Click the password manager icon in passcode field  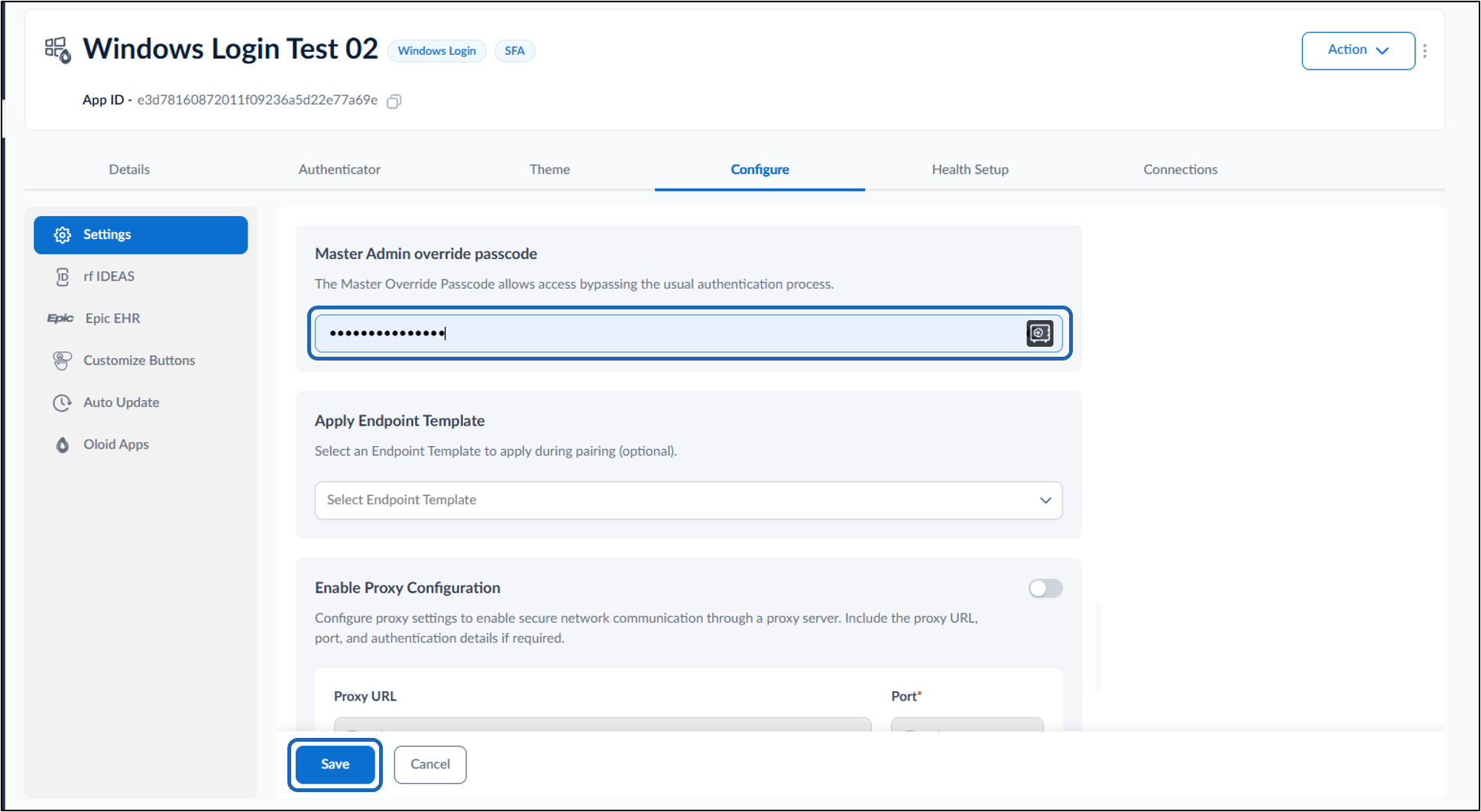pos(1039,333)
